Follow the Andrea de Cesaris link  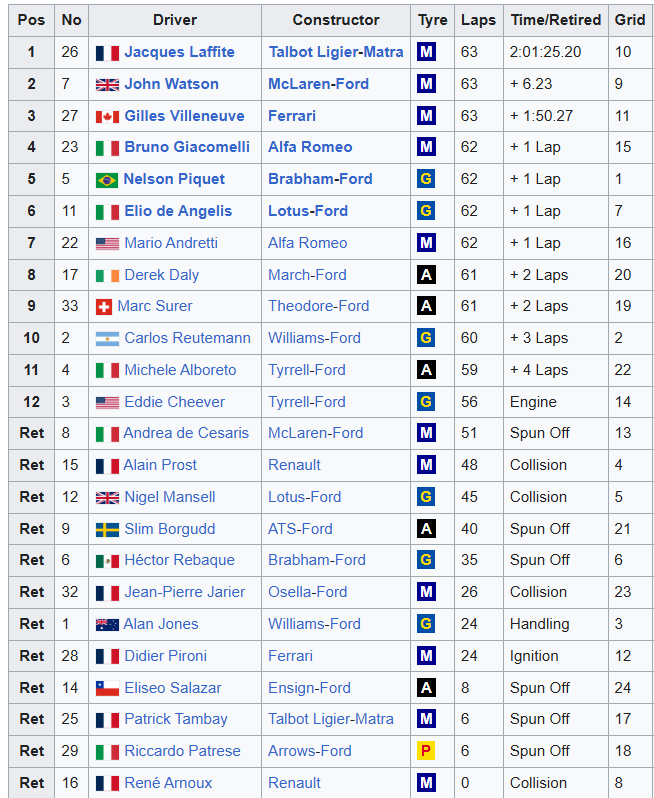(x=186, y=433)
